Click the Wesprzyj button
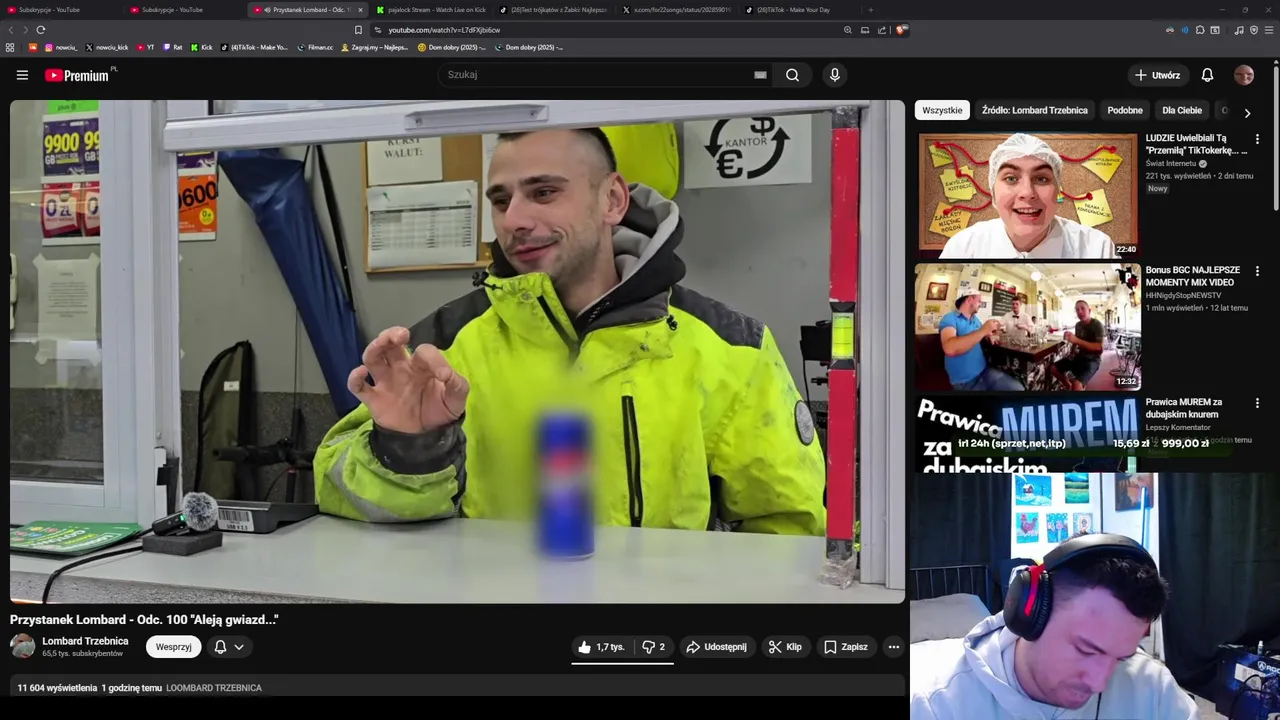This screenshot has width=1280, height=720. coord(173,647)
